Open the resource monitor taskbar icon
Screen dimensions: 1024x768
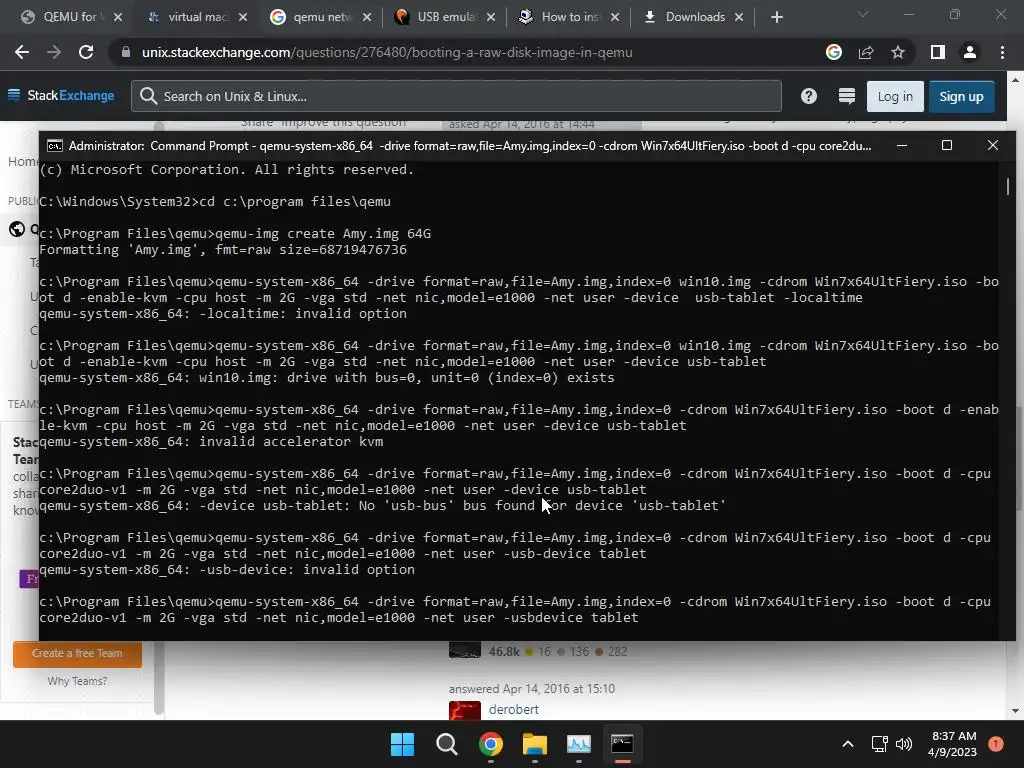pos(579,744)
